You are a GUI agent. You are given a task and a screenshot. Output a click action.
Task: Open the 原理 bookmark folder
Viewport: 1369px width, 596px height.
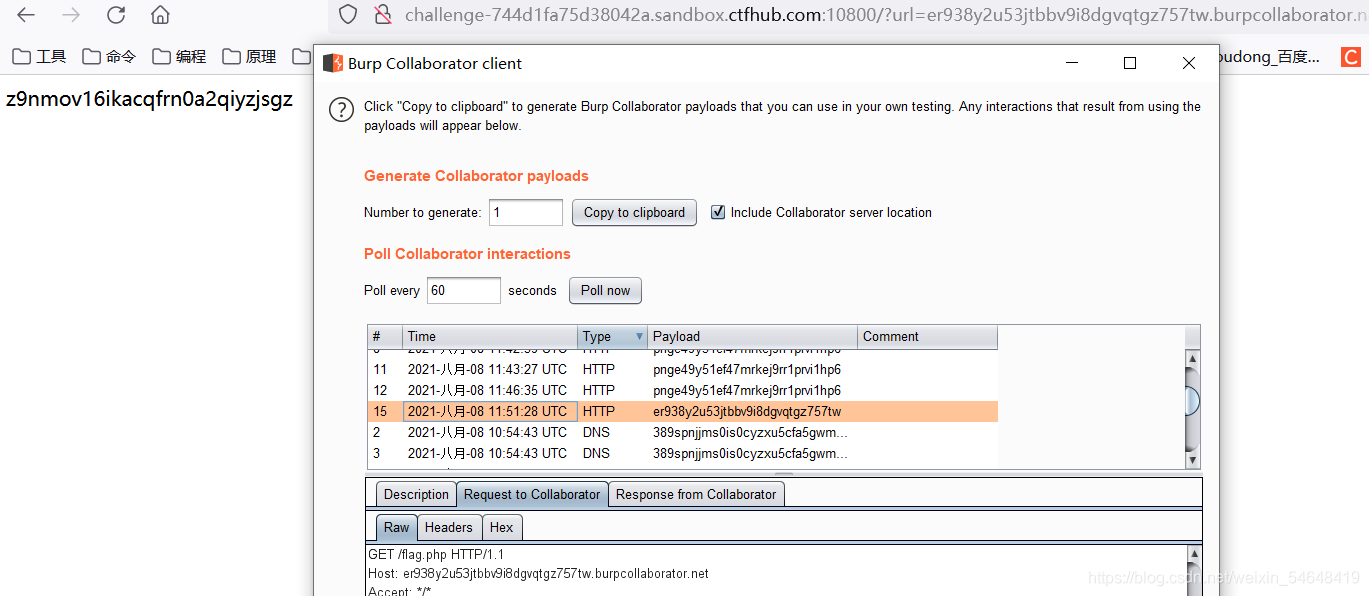249,57
